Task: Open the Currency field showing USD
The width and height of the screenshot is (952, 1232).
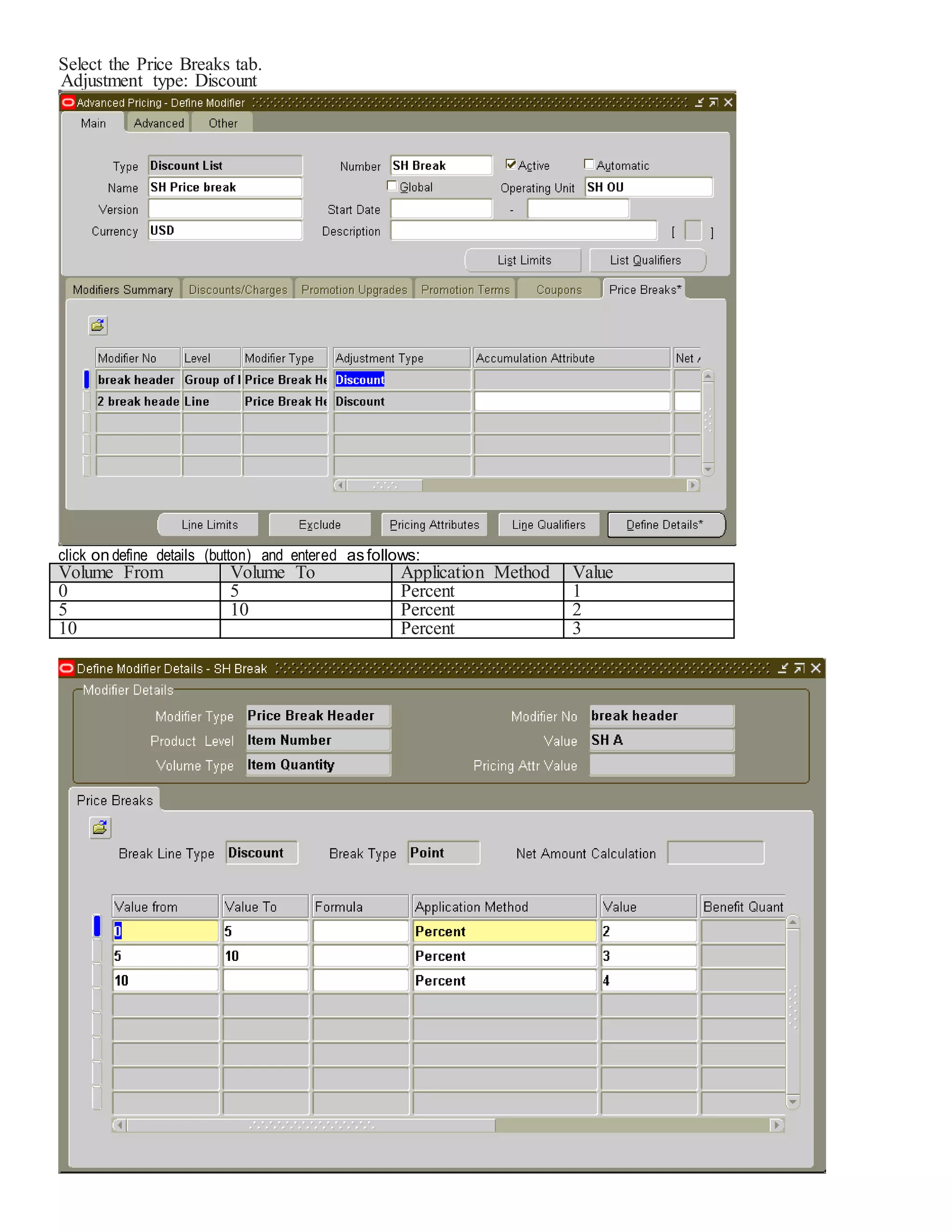Action: (x=225, y=230)
